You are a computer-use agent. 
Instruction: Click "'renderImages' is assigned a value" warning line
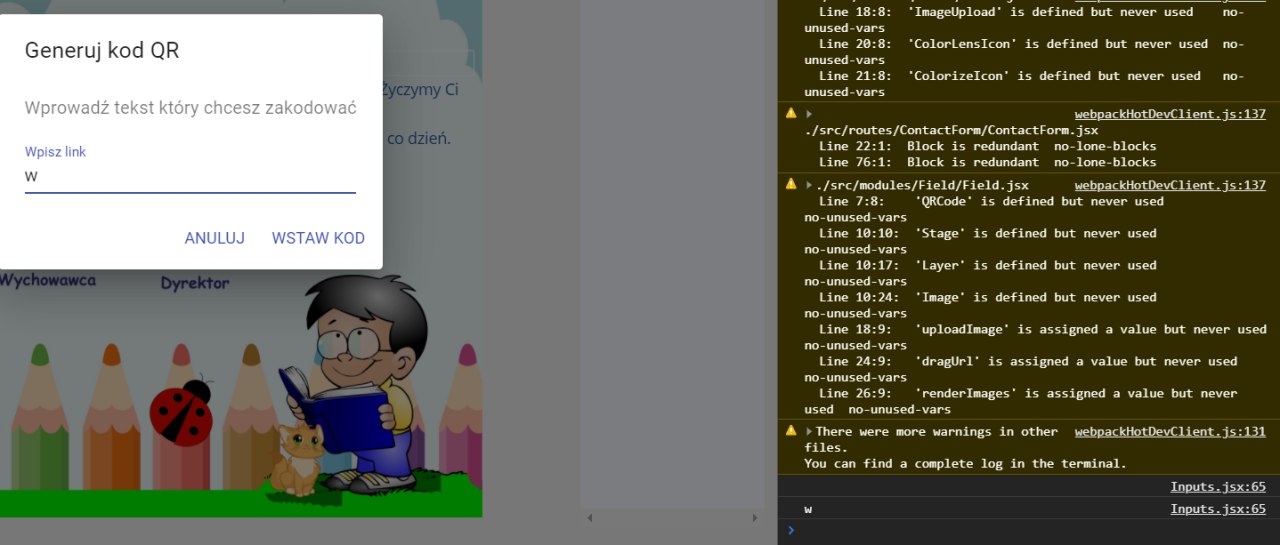pos(1028,393)
